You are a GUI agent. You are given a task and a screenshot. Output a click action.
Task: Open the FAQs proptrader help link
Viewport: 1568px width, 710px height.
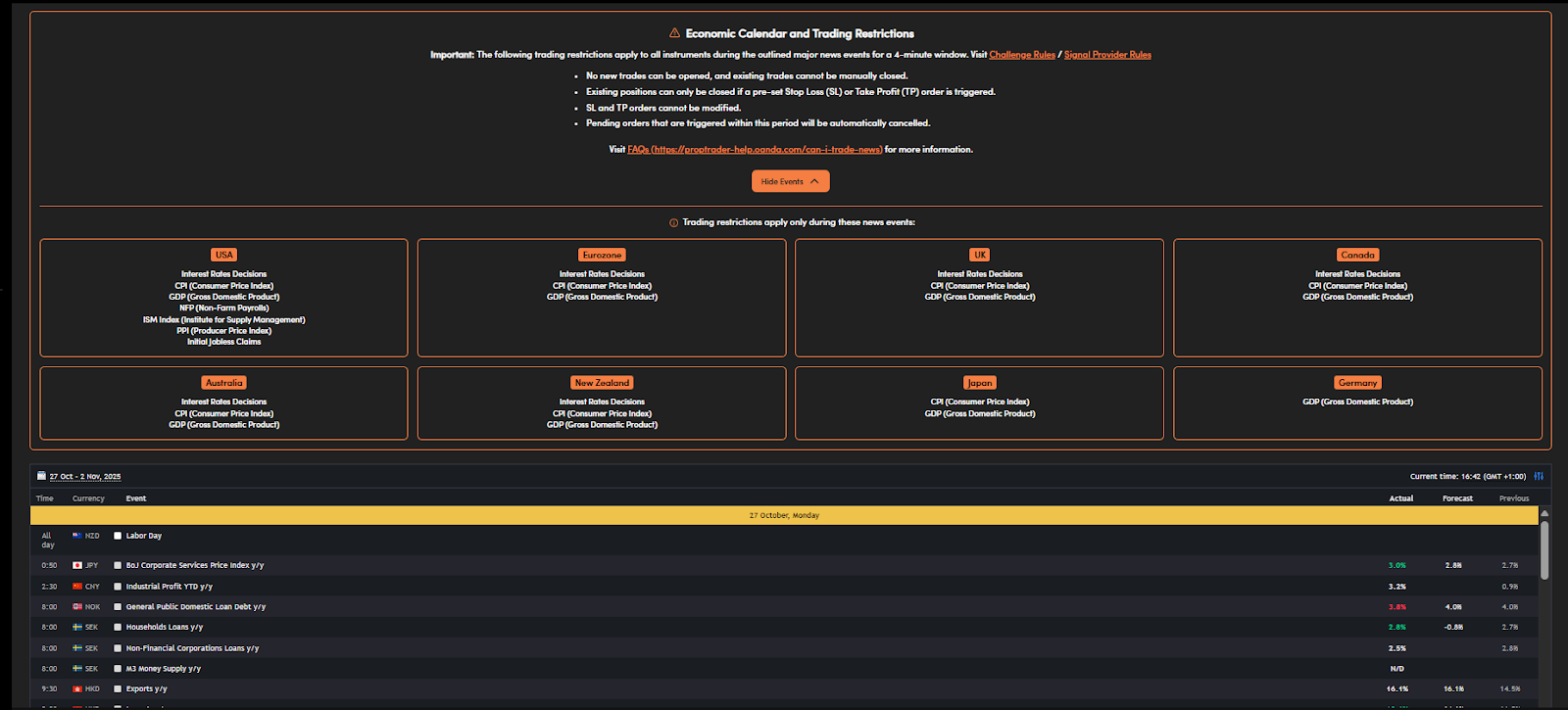(755, 150)
